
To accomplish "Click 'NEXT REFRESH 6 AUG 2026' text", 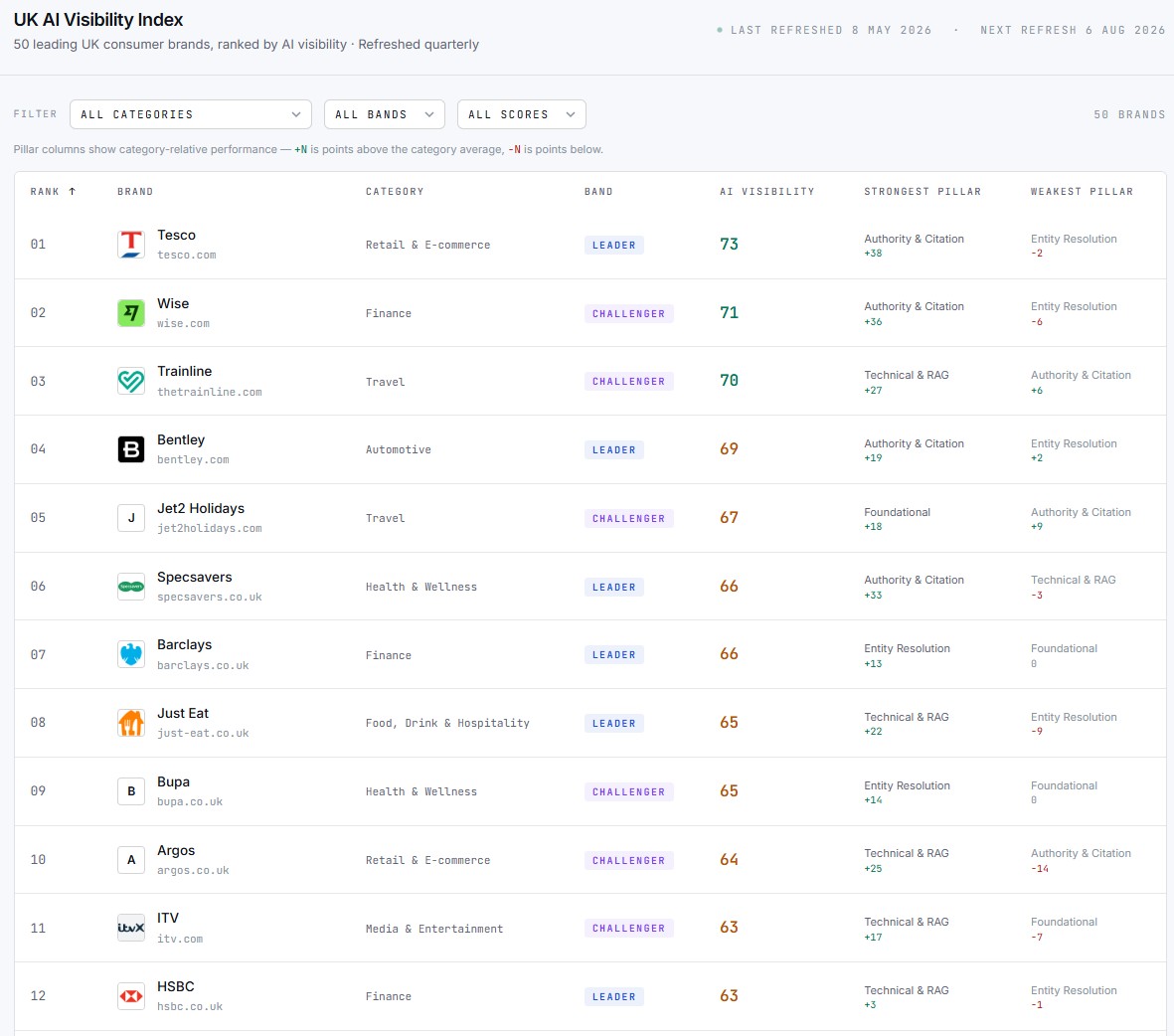I will tap(1073, 30).
